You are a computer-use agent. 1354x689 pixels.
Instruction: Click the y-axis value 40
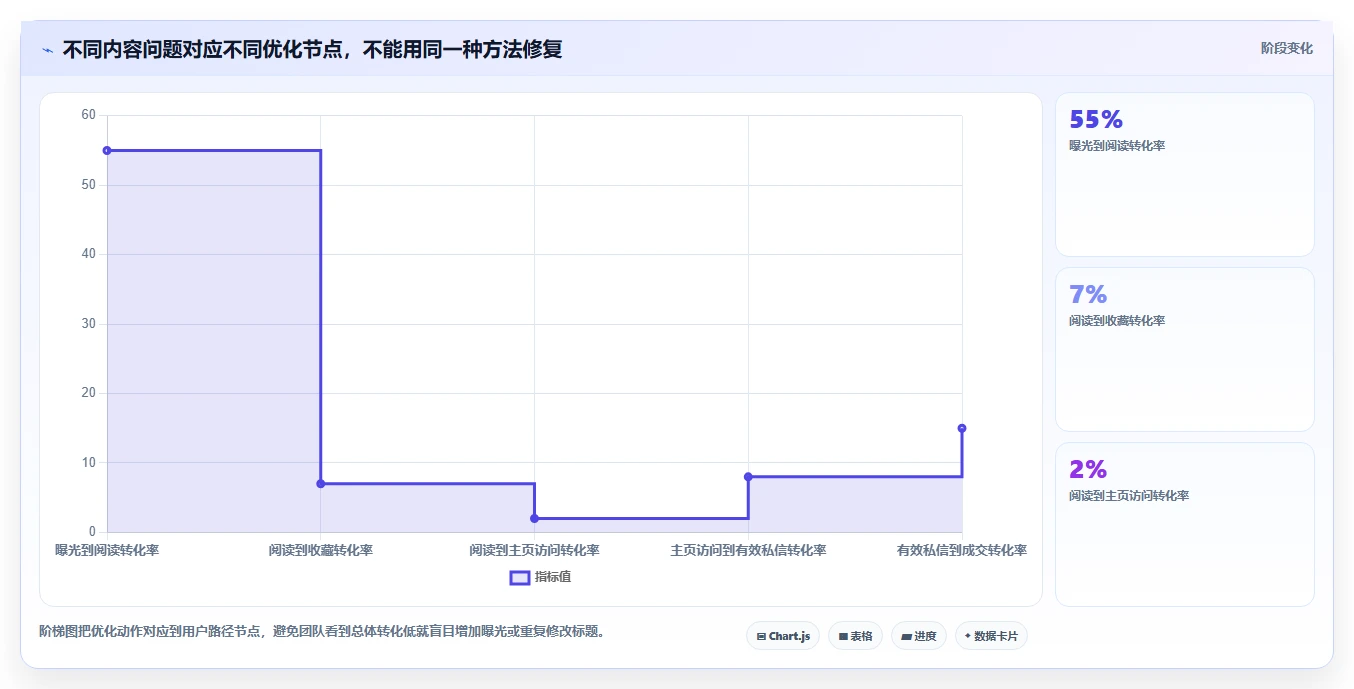point(88,254)
